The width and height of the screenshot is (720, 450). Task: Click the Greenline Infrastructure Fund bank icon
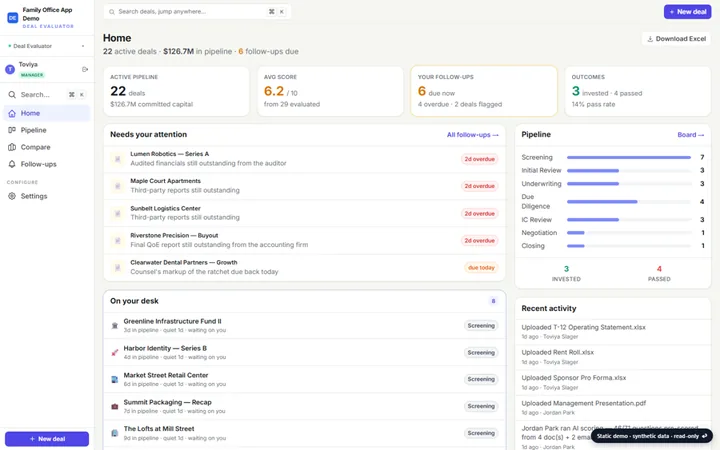coord(115,326)
